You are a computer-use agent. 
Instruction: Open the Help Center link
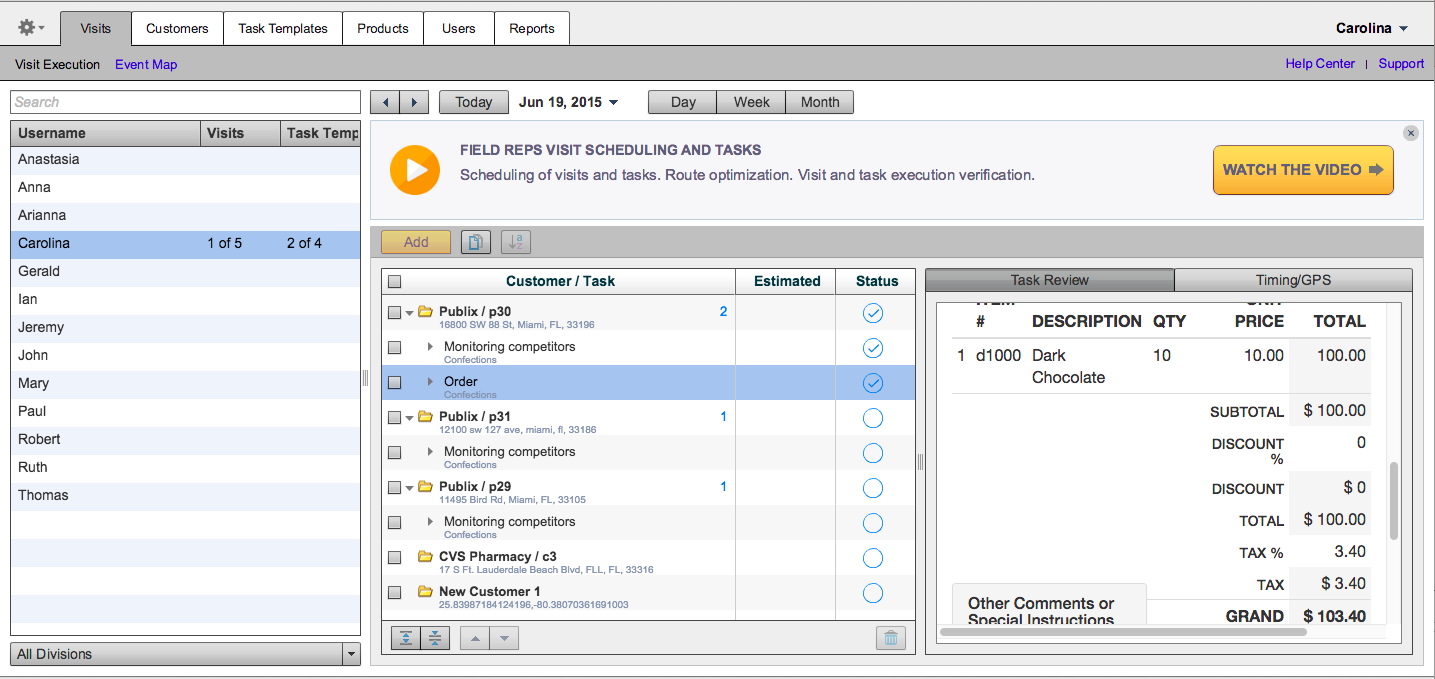(1320, 64)
